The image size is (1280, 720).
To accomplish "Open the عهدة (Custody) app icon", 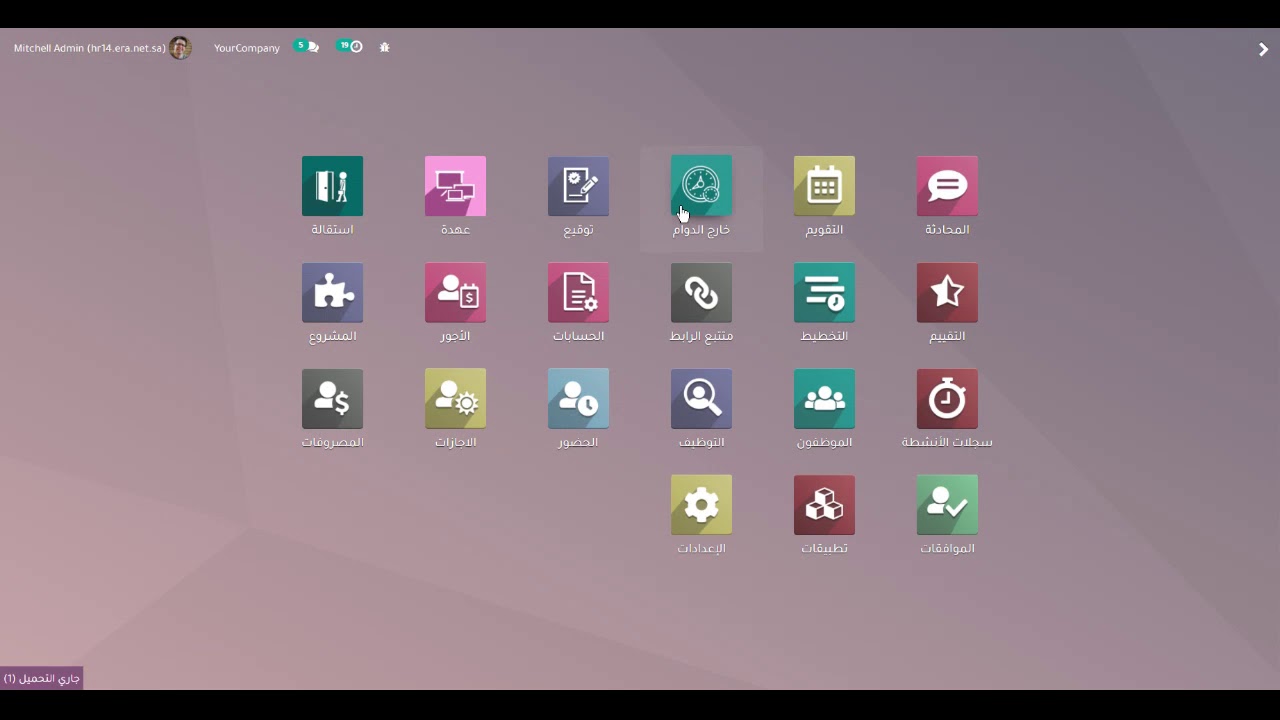I will coord(455,186).
